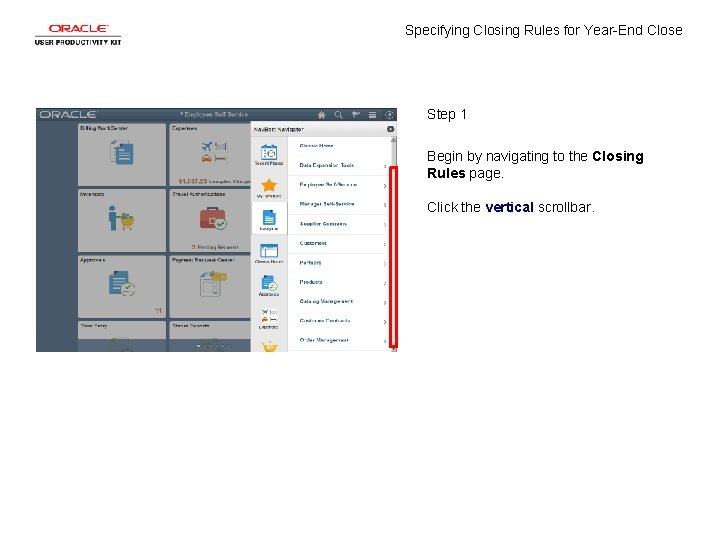This screenshot has height=540, width=720.
Task: Open the Expenses tile
Action: (210, 155)
